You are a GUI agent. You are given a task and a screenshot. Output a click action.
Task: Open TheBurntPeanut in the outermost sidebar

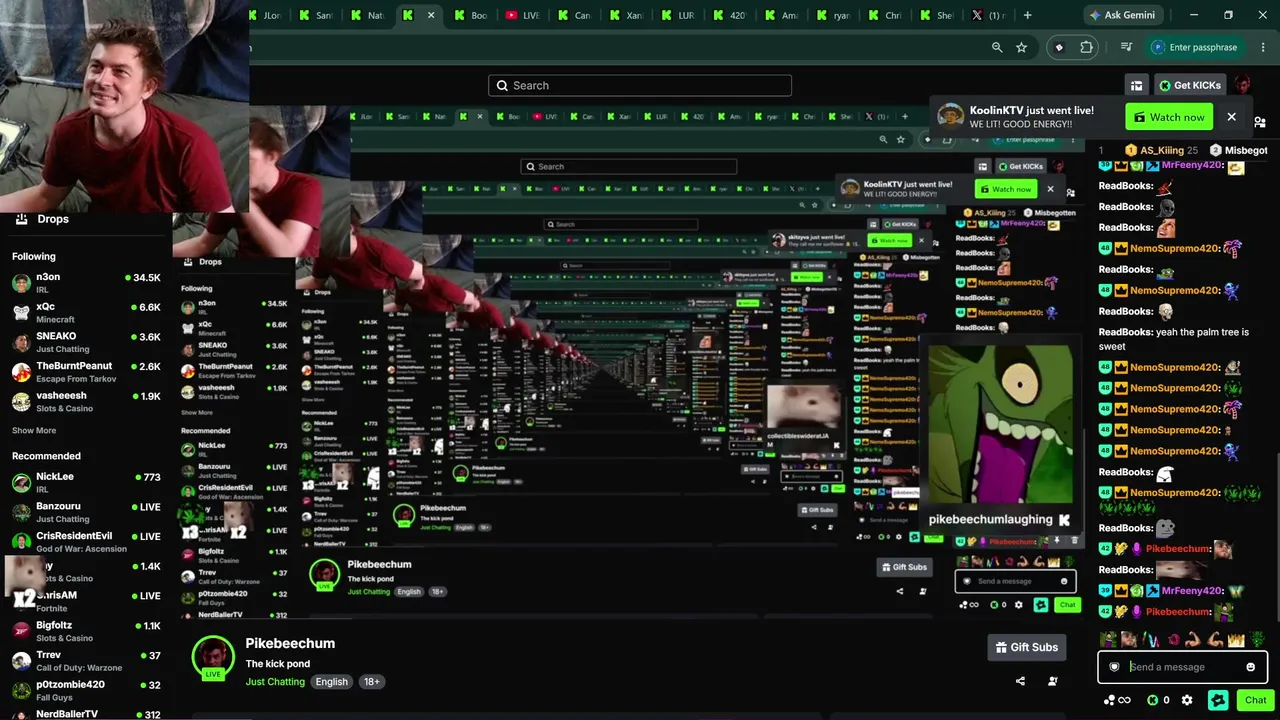86,372
